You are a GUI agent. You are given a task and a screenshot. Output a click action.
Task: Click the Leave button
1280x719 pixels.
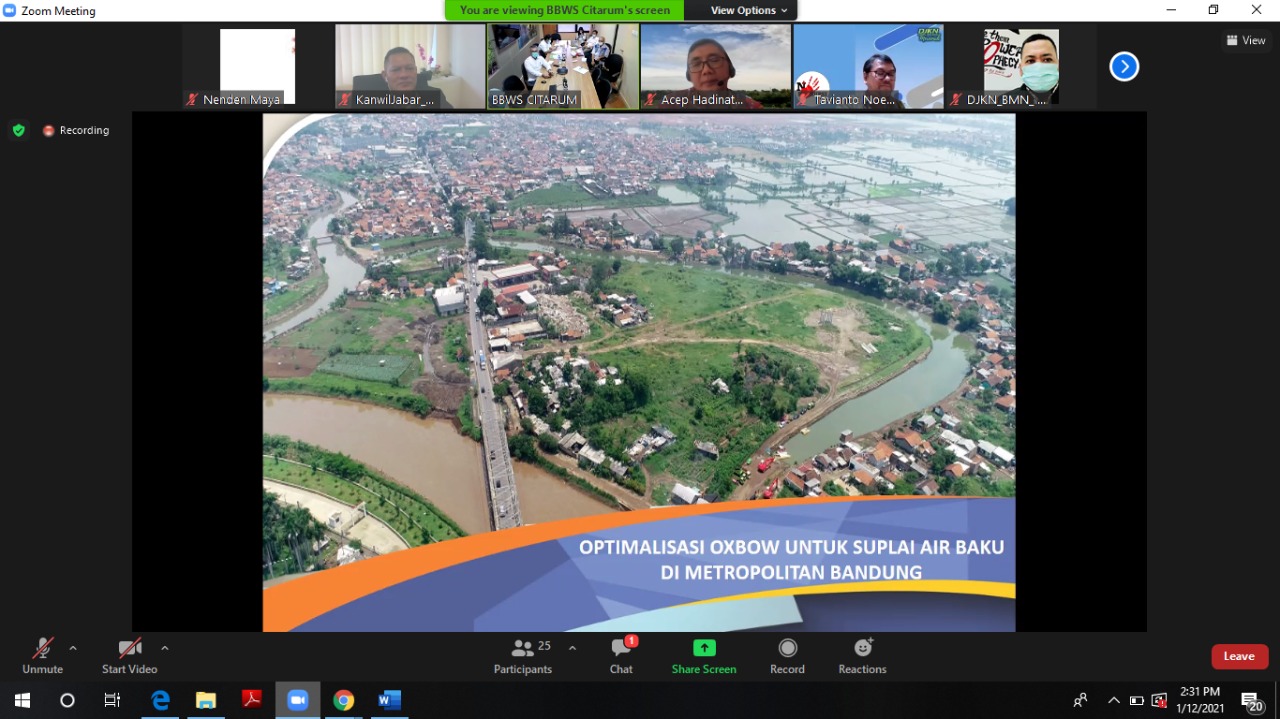[1239, 656]
